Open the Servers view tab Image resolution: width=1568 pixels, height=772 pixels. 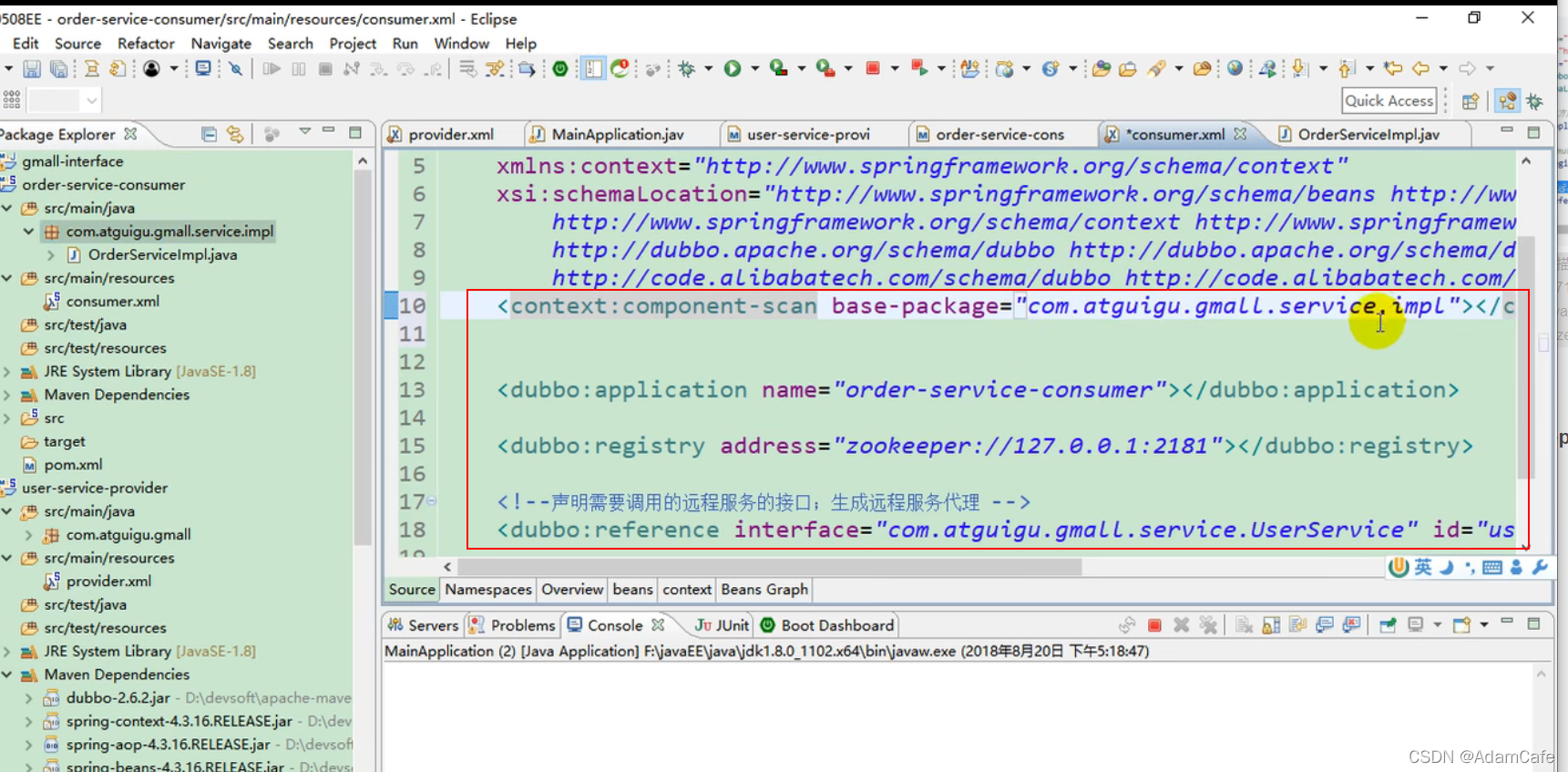click(423, 625)
